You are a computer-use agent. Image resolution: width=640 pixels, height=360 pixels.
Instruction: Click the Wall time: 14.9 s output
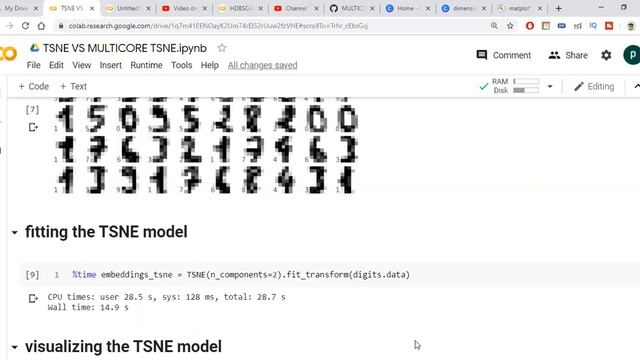pos(88,307)
